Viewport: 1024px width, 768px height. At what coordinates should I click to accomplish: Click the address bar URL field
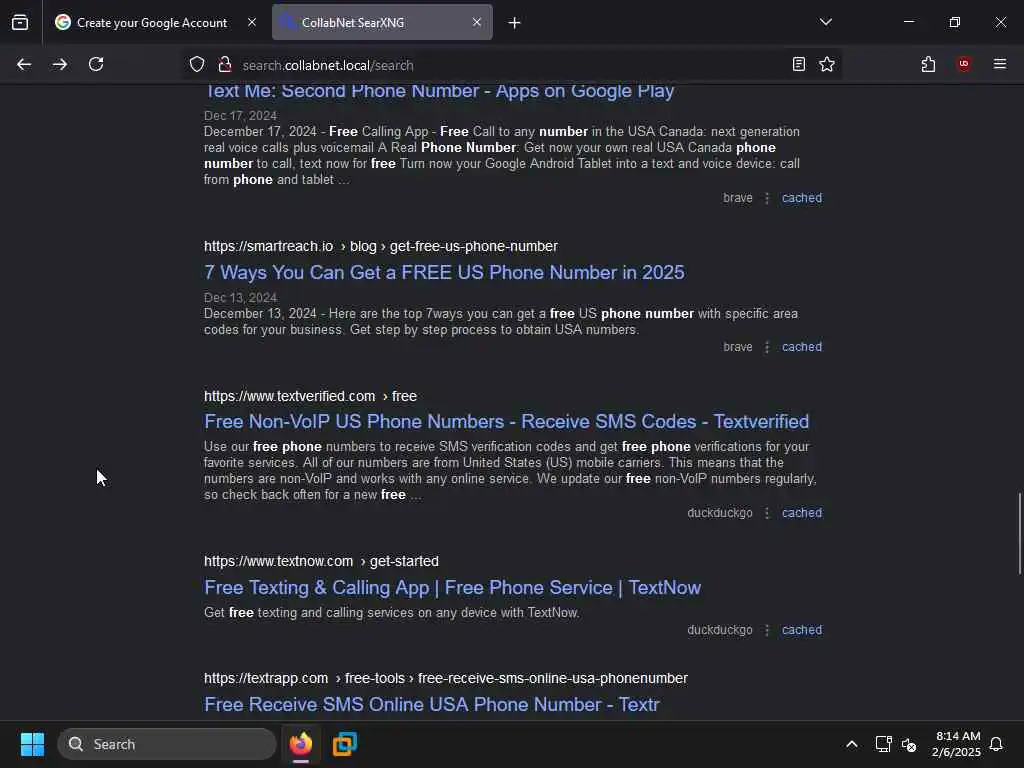[513, 65]
